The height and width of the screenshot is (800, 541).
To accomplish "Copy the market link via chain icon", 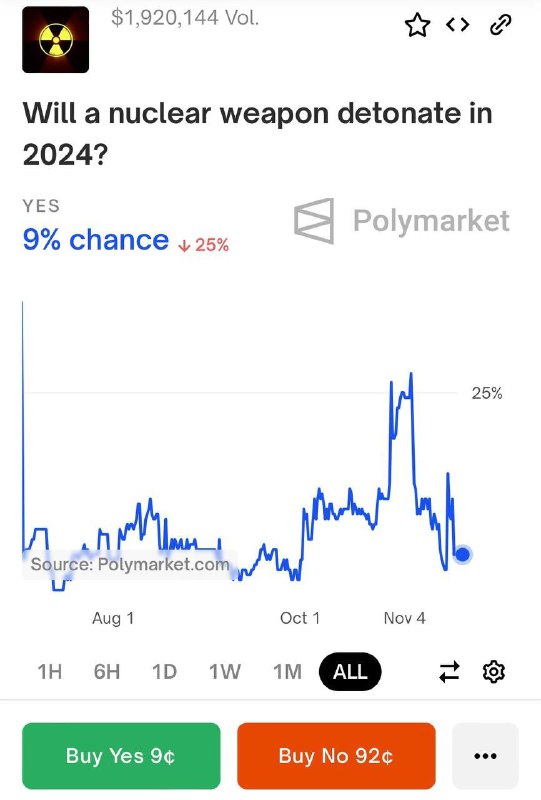I will point(500,25).
